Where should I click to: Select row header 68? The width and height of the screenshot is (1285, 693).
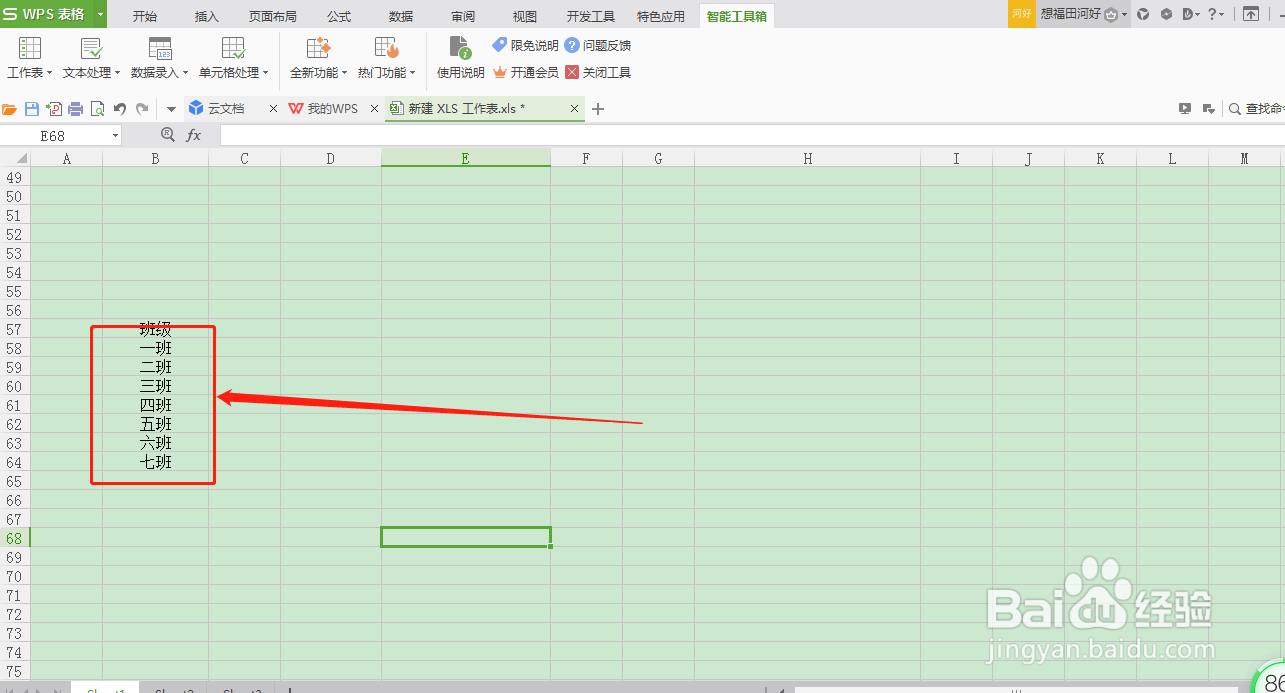coord(15,538)
